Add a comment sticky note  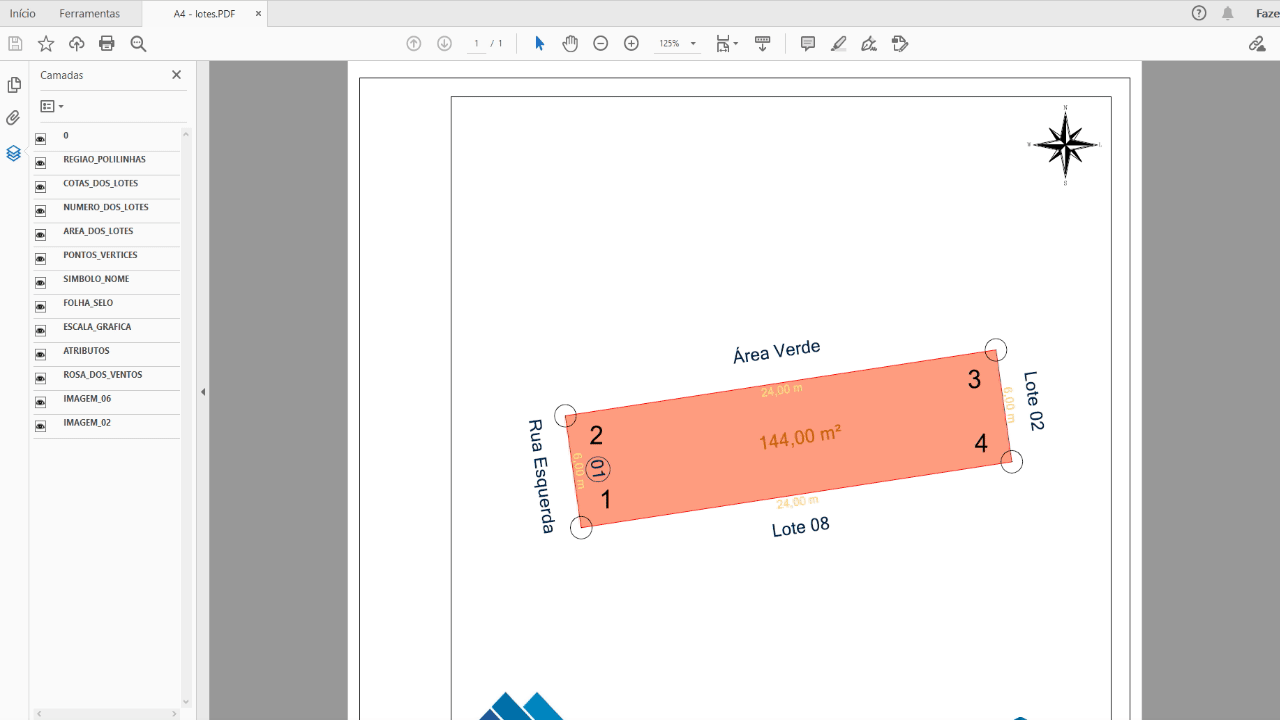808,44
